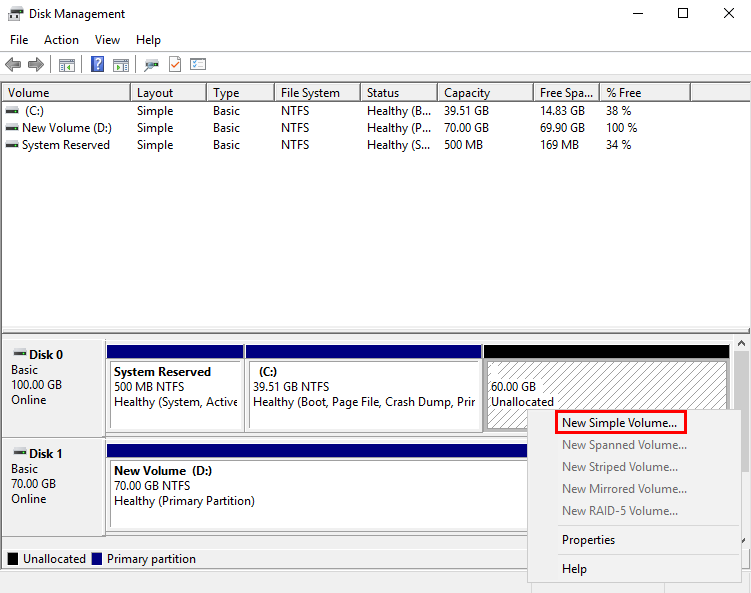Click the Forward arrow toolbar icon

click(36, 64)
